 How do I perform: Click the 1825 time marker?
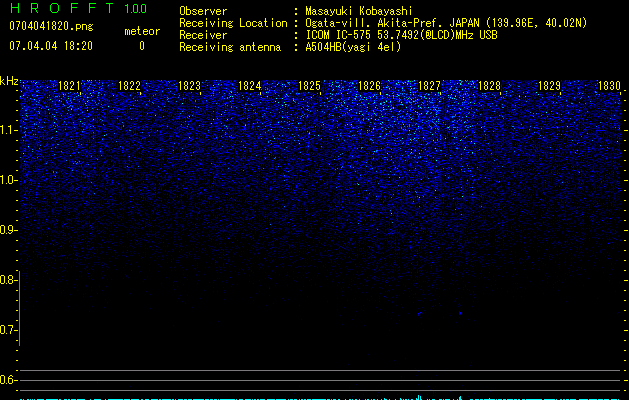click(x=309, y=86)
